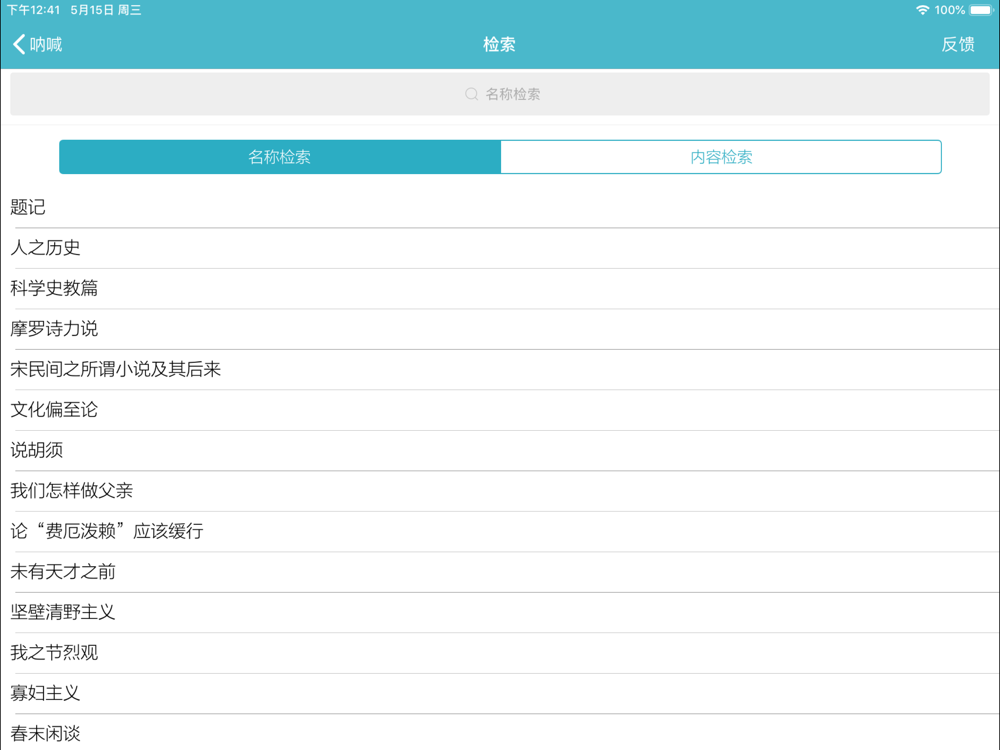Open the 反馈 feedback button

pos(957,44)
